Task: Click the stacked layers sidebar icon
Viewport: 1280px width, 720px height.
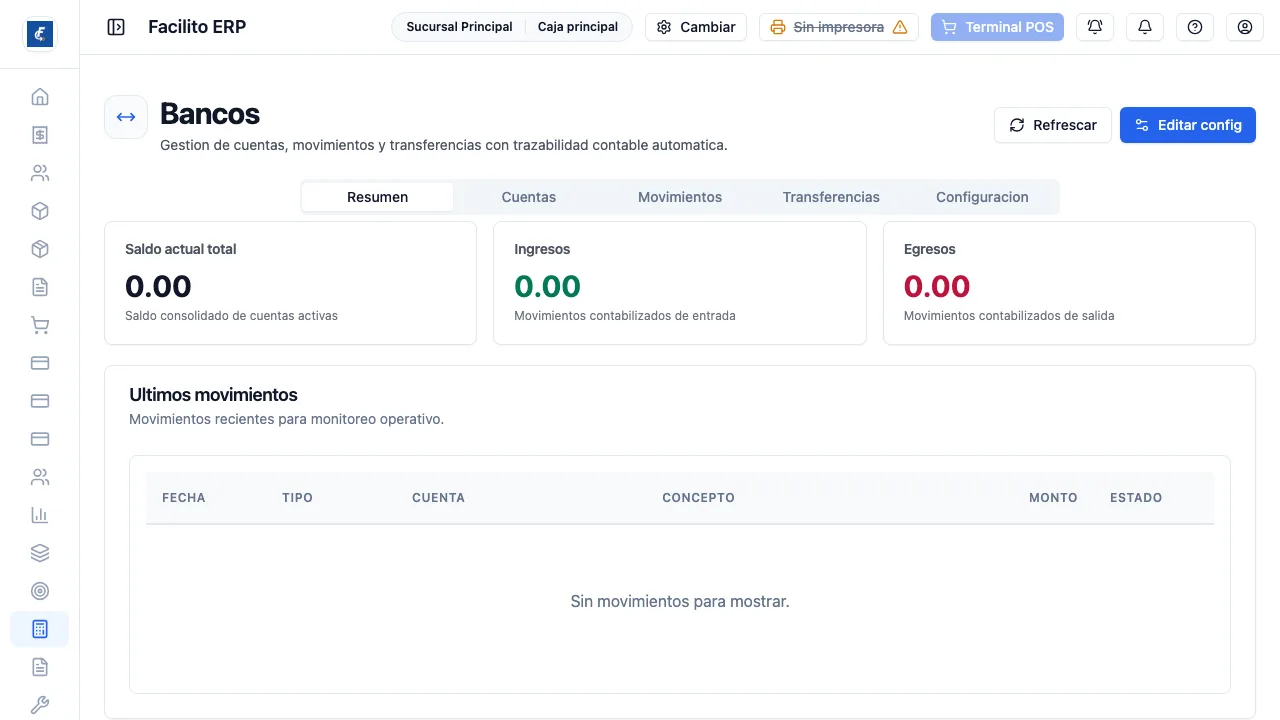Action: 40,553
